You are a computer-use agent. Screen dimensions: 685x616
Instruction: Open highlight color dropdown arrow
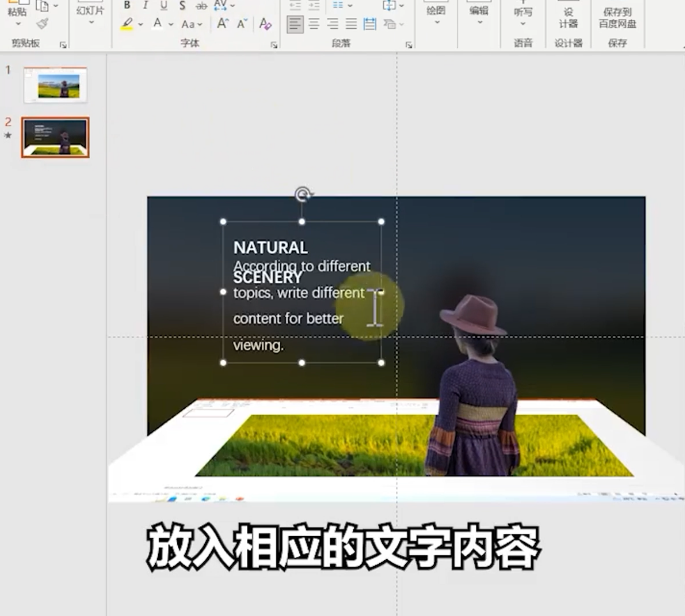tap(140, 24)
